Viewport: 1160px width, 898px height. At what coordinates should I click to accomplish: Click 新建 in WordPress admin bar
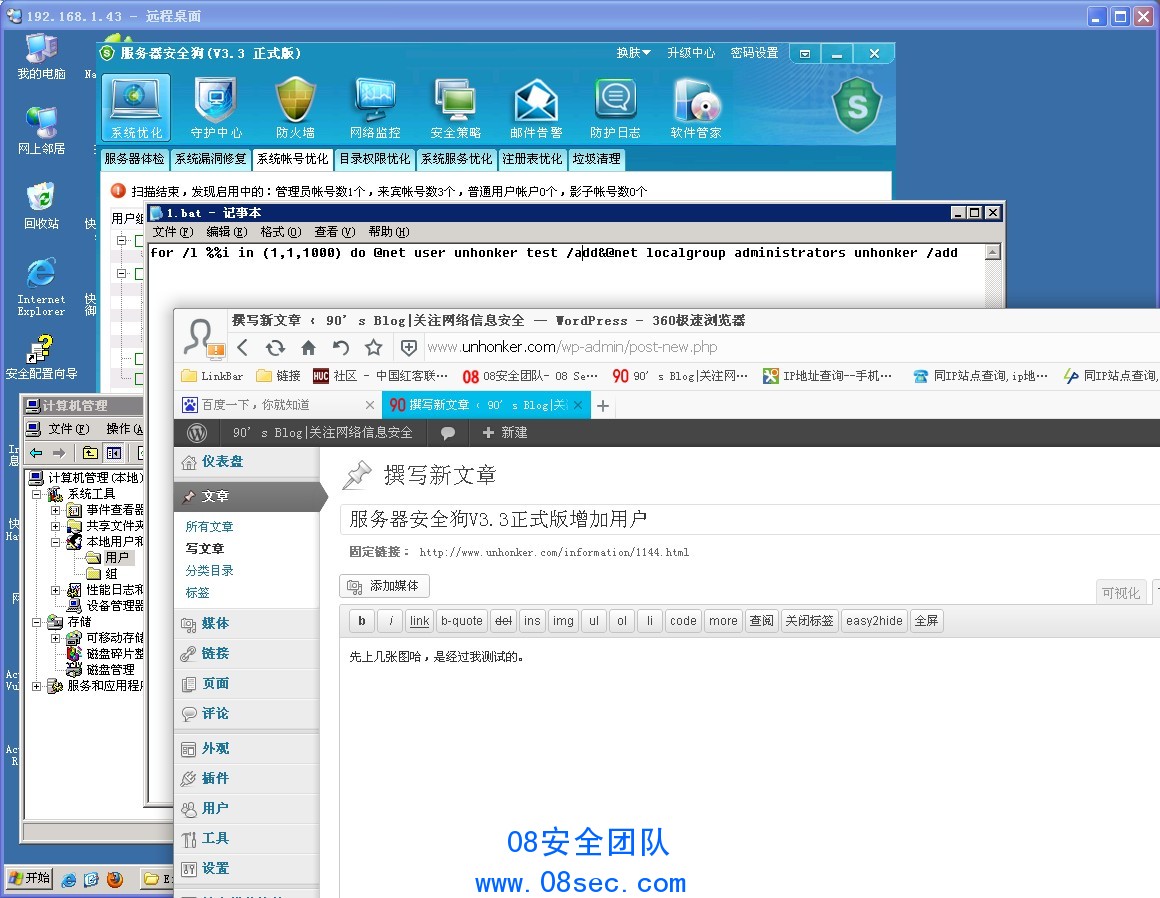click(505, 433)
